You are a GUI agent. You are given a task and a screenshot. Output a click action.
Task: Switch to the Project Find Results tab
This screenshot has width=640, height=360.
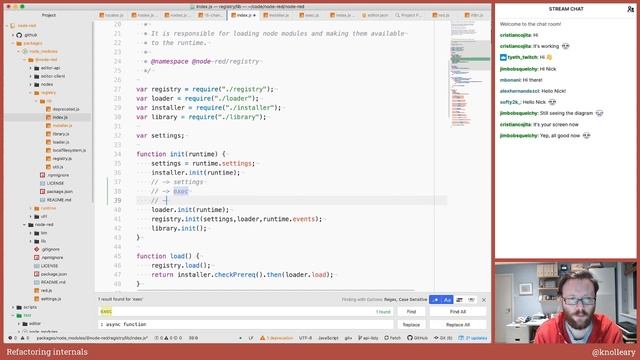pos(410,15)
